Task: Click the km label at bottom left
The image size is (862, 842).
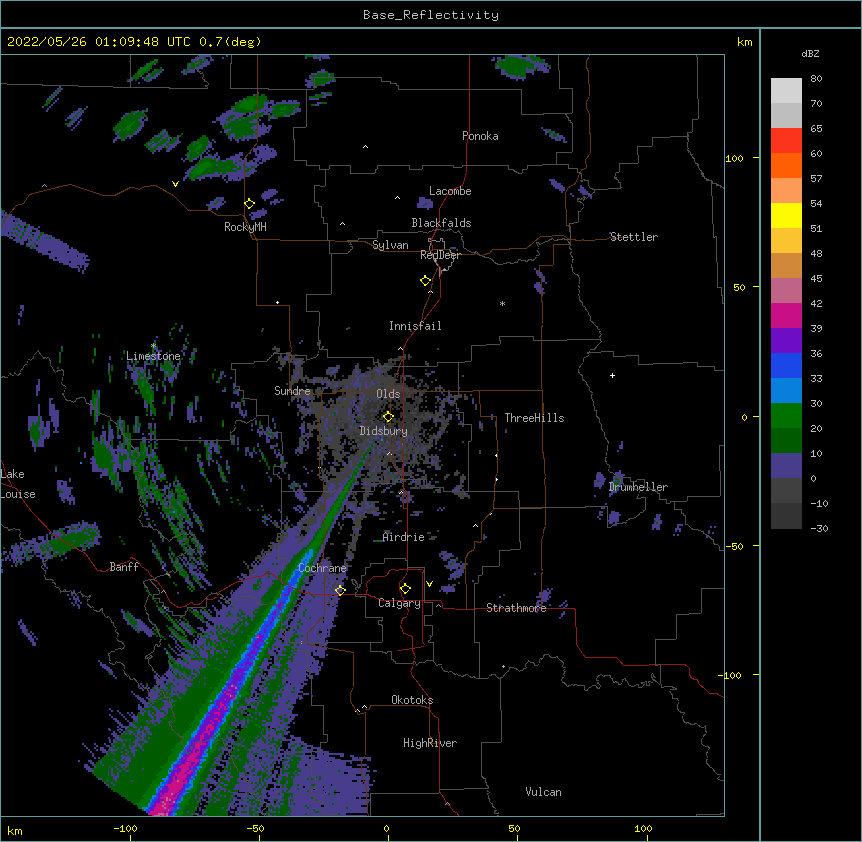Action: tap(15, 831)
